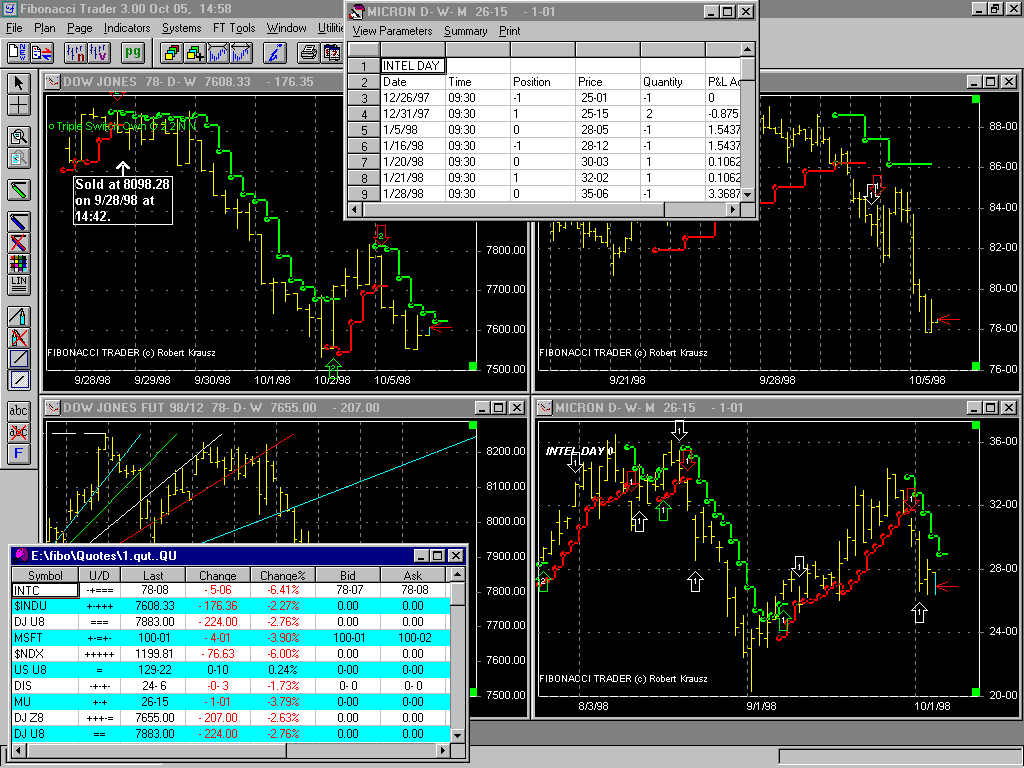This screenshot has width=1024, height=768.
Task: Click the blue 'F' Fibonacci tool
Action: (x=18, y=453)
